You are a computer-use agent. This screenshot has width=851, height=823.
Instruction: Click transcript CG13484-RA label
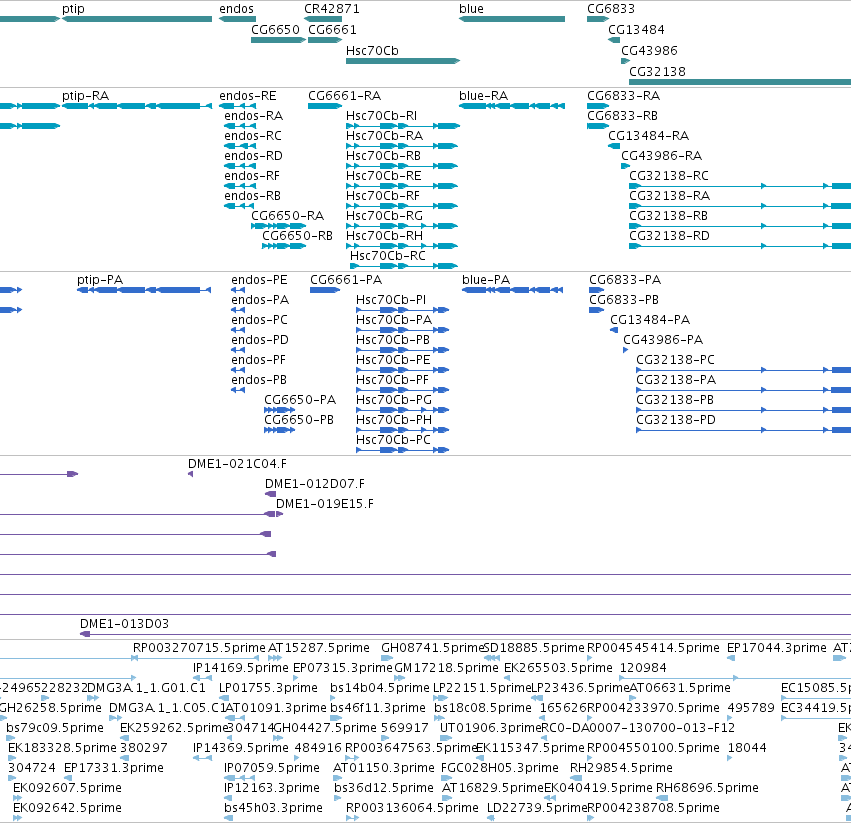649,136
